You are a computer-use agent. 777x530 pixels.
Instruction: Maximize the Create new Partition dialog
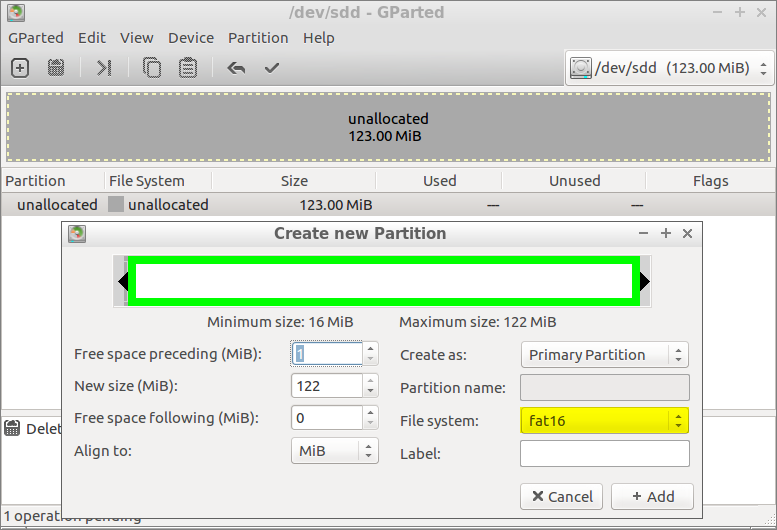pos(666,233)
